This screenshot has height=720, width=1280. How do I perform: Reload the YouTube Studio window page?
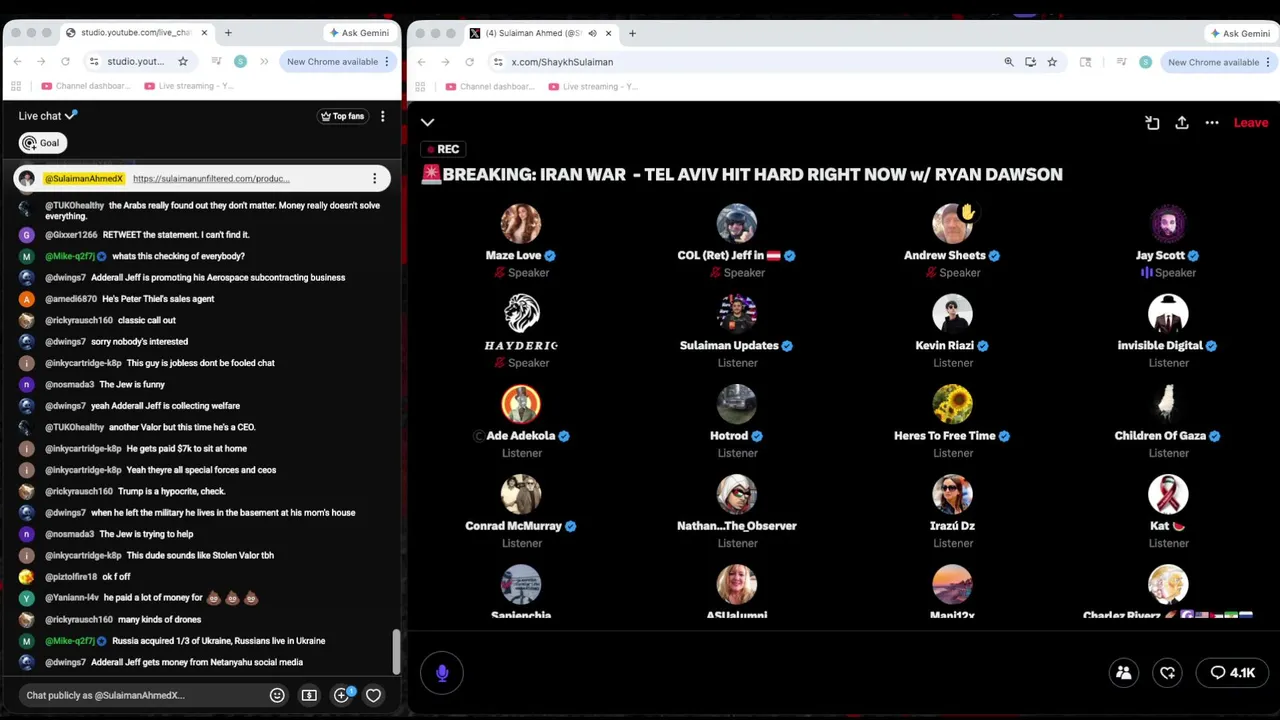pos(66,61)
